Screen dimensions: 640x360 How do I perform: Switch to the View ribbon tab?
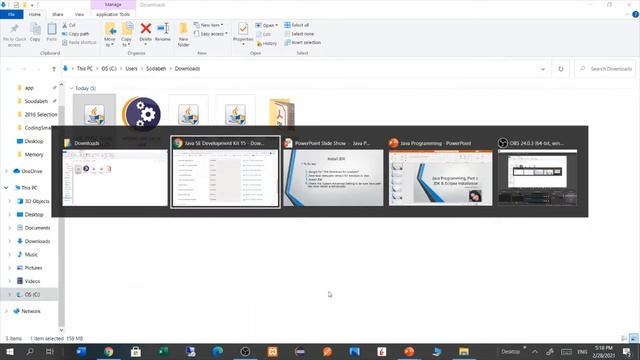pos(79,14)
